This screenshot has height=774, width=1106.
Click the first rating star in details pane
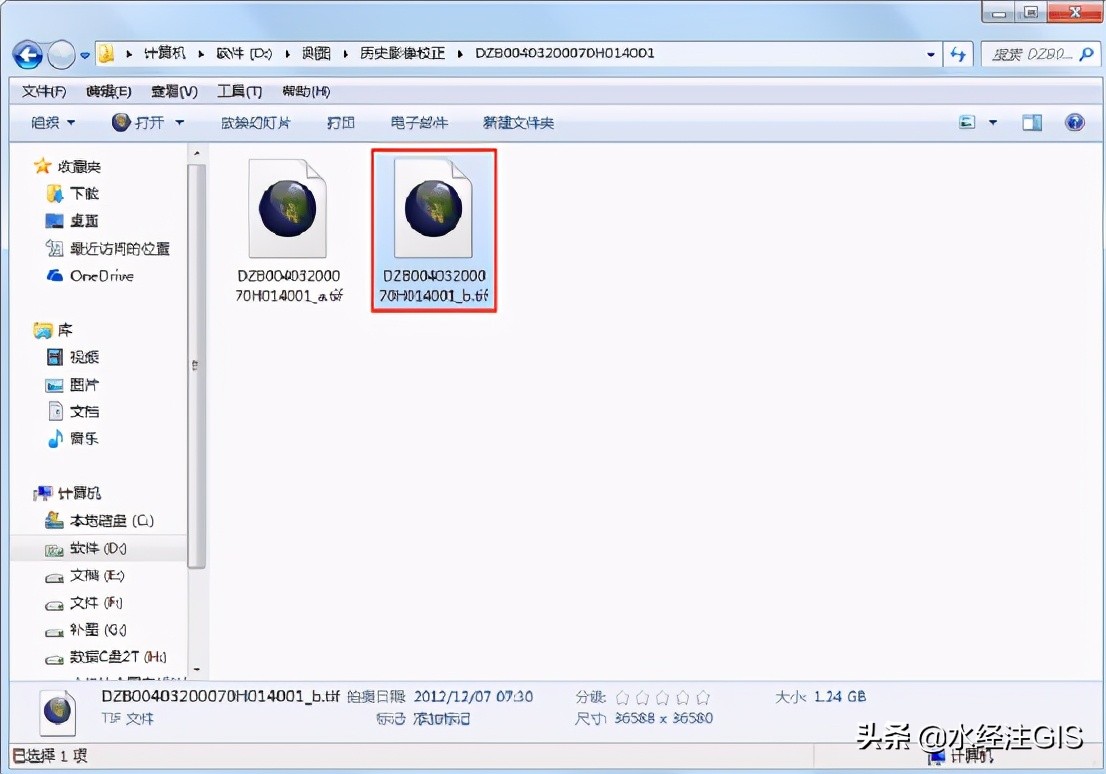(x=622, y=697)
